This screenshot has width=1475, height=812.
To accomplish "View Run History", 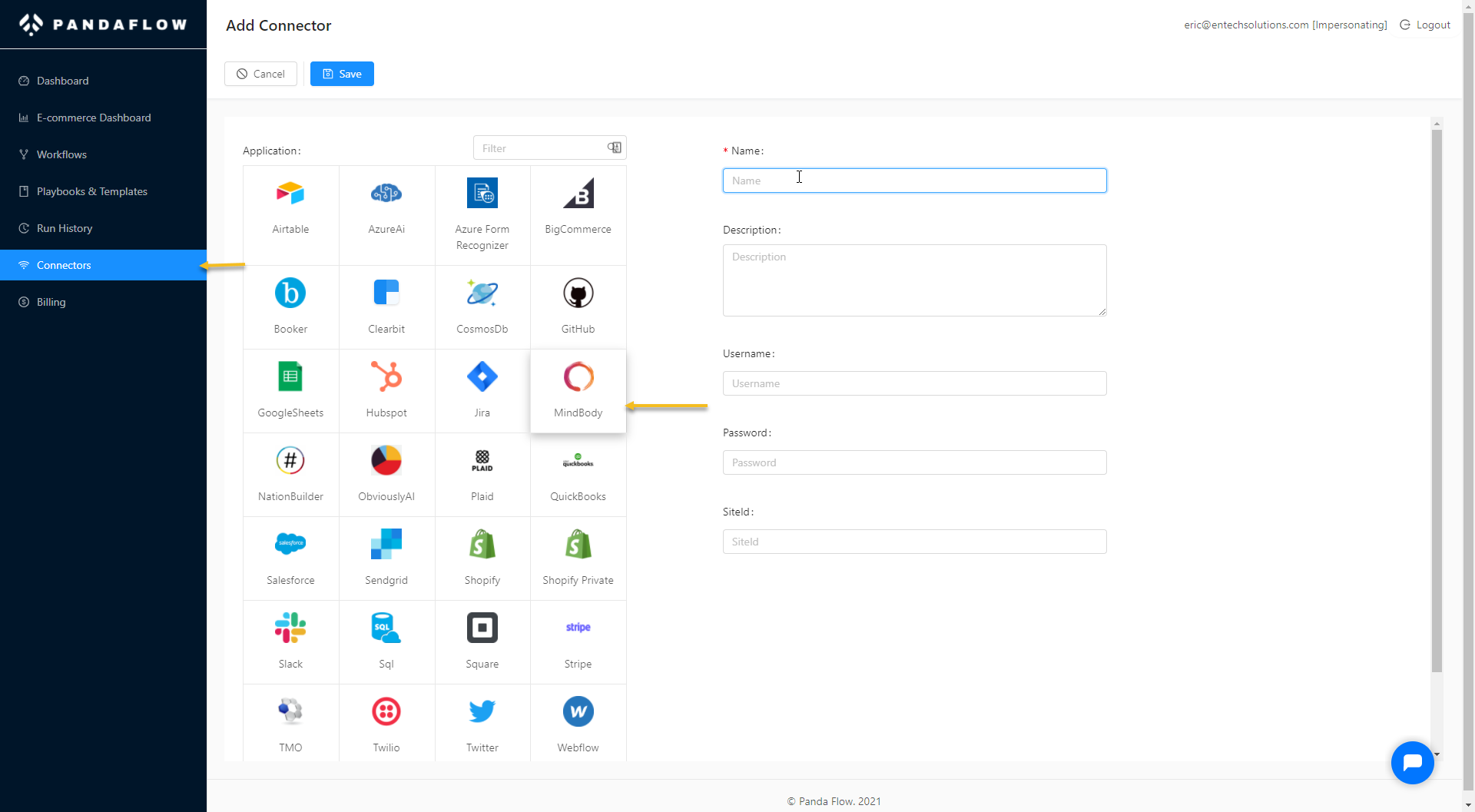I will tap(103, 228).
